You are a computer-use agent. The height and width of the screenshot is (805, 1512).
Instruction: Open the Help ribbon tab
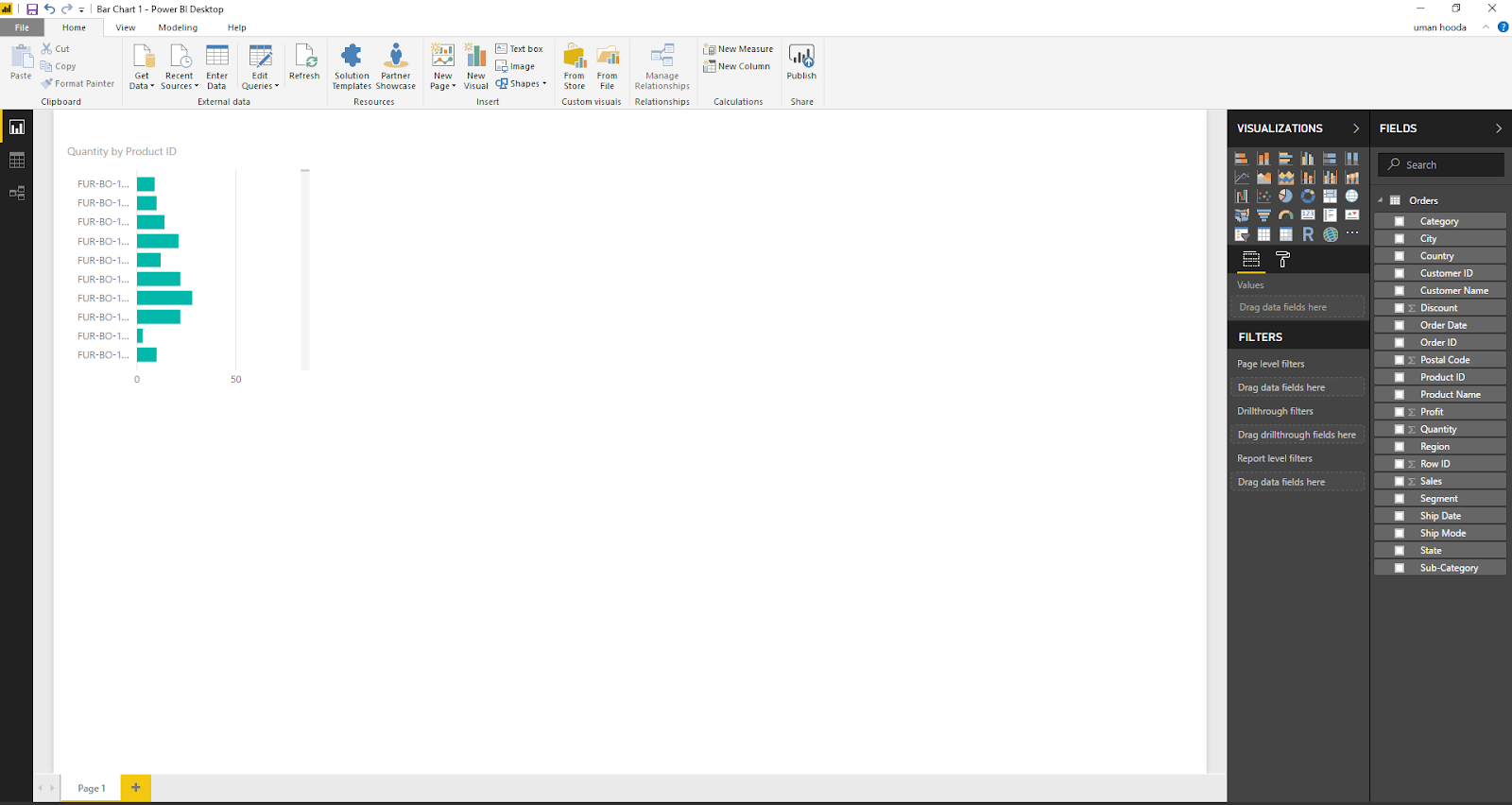236,27
